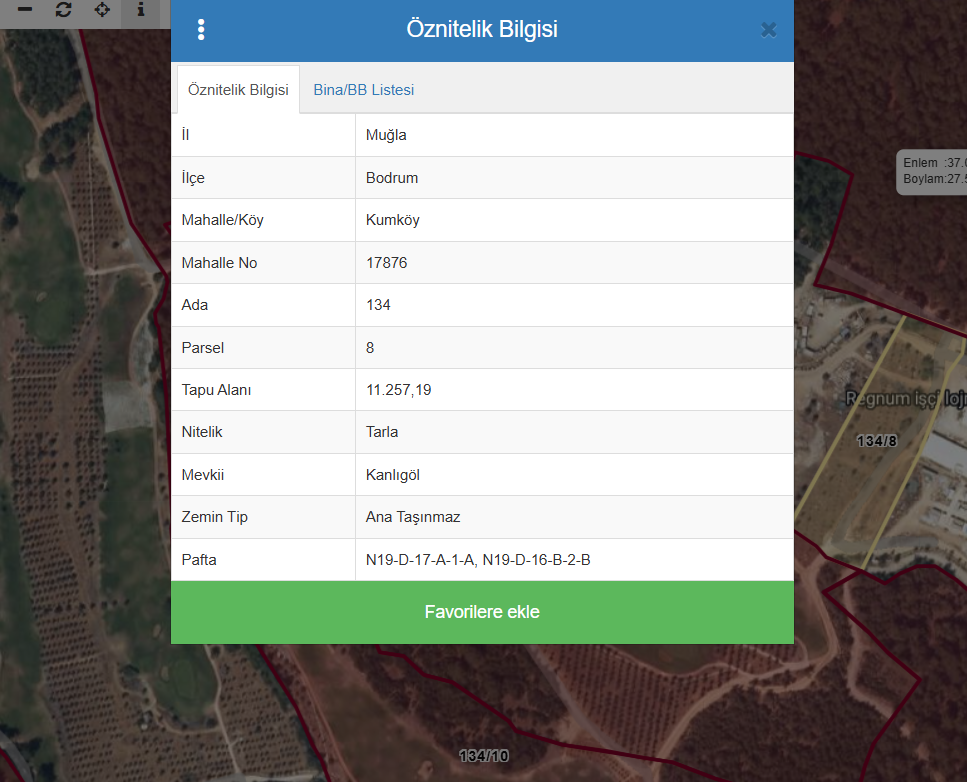Click the Mahalle No value 17876

click(x=387, y=263)
